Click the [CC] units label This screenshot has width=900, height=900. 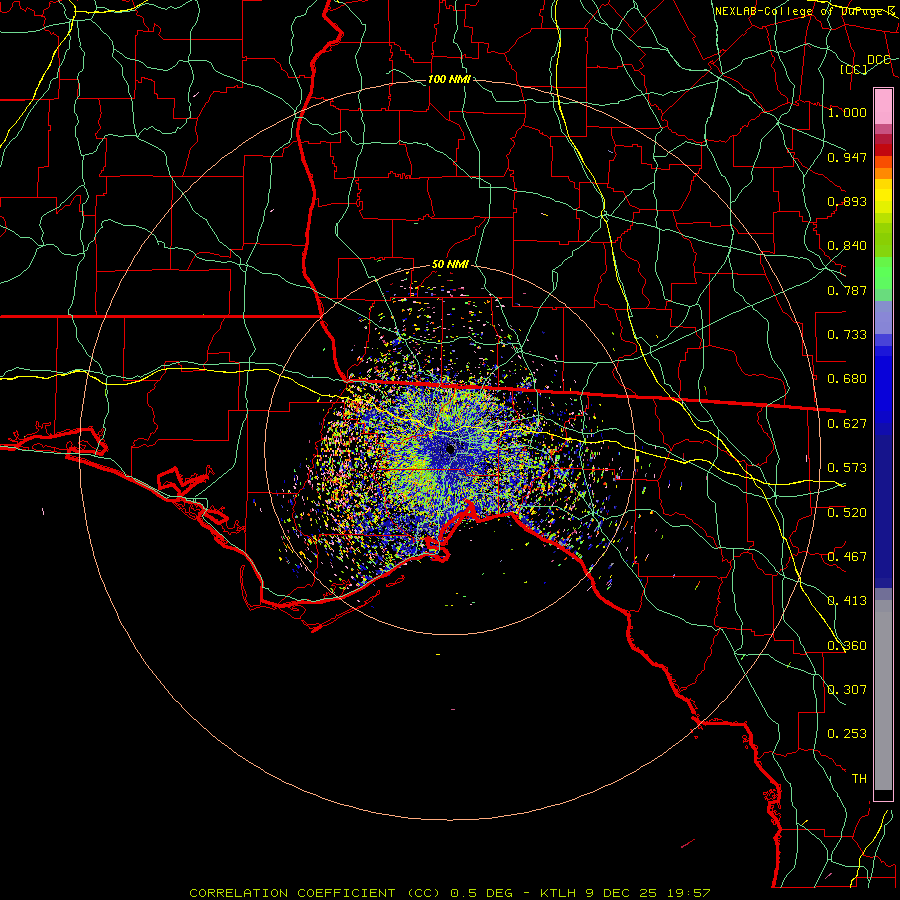(853, 69)
